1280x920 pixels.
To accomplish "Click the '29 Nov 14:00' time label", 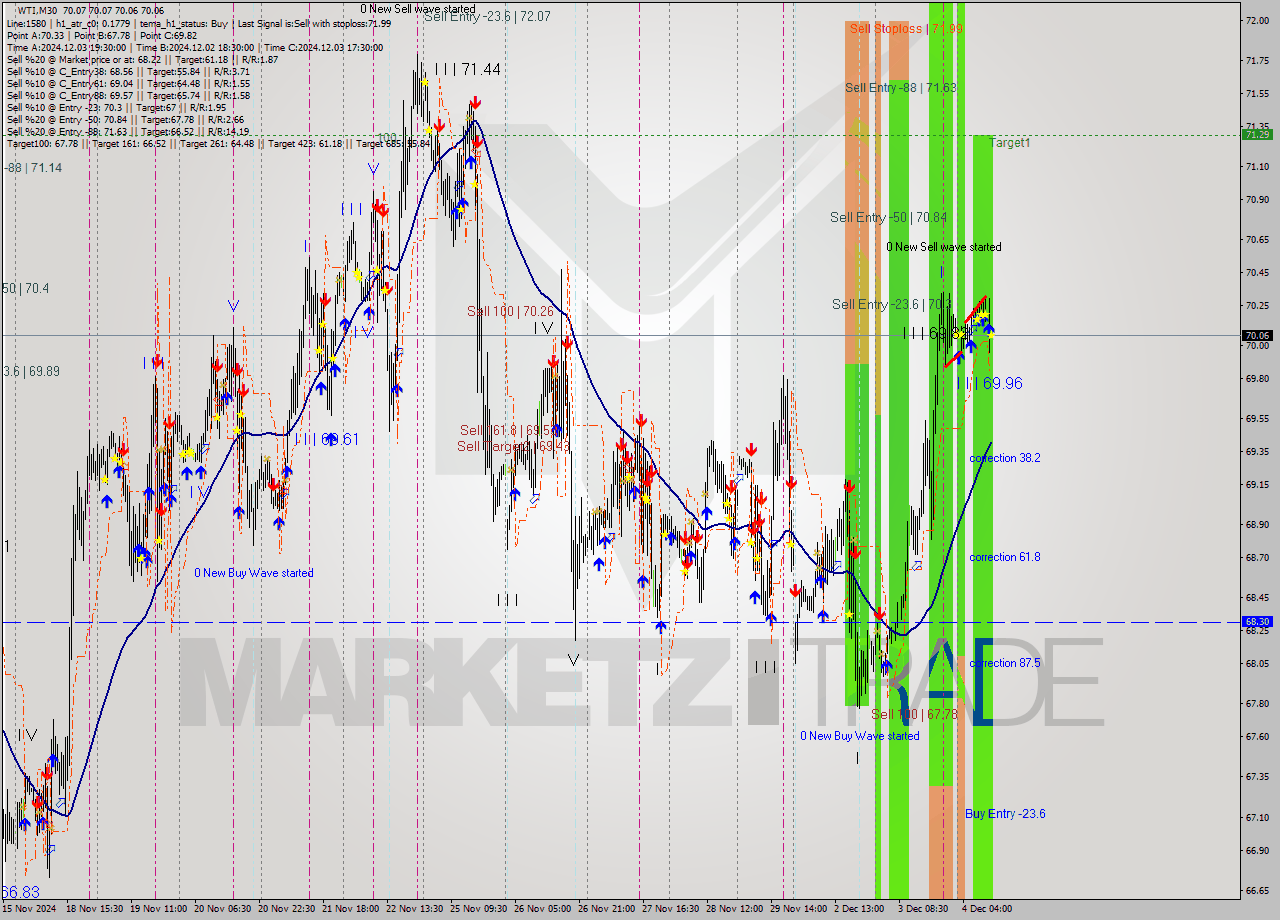I will (798, 909).
